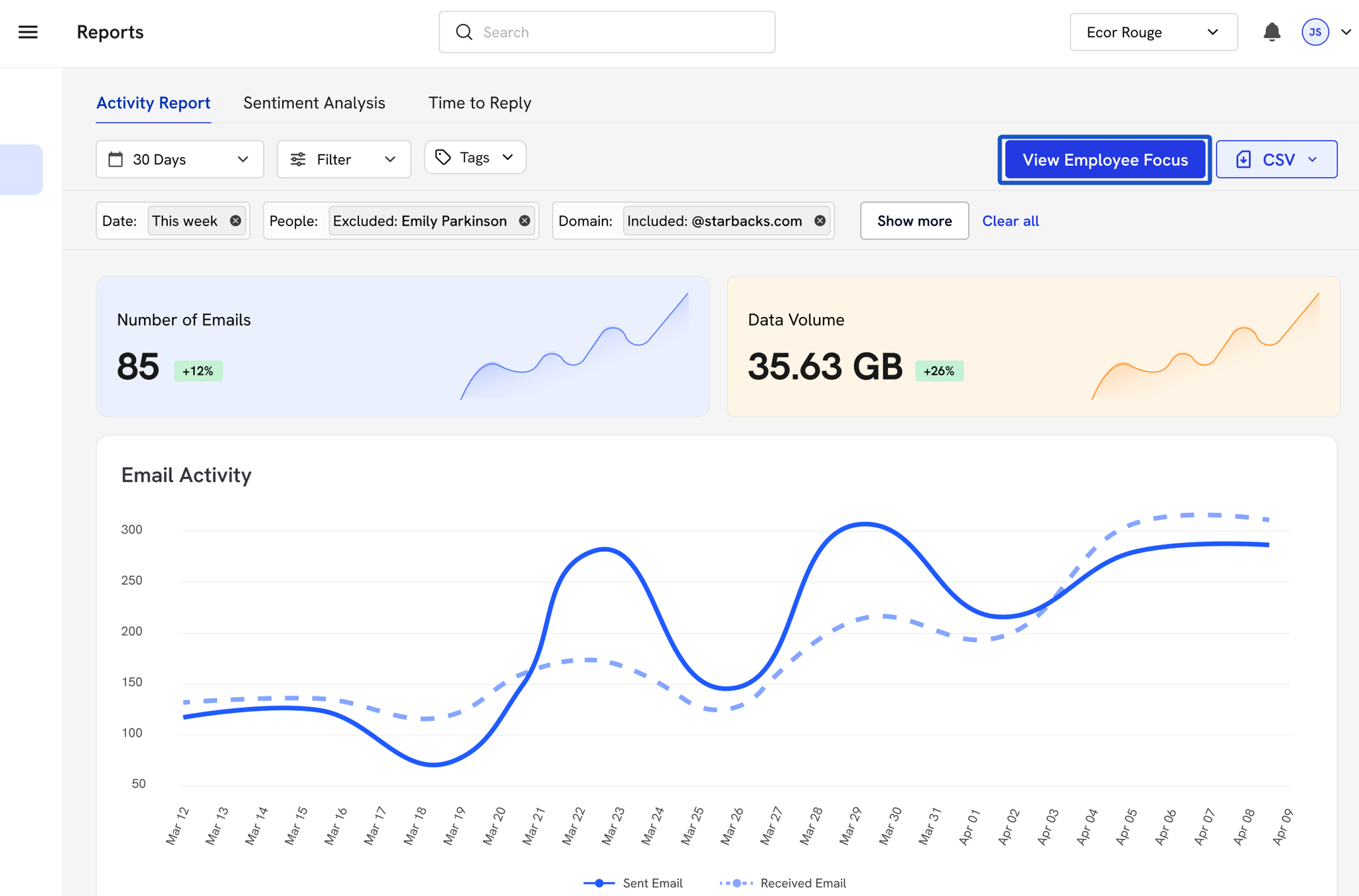The image size is (1359, 896).
Task: Switch to Time to Reply tab
Action: point(479,103)
